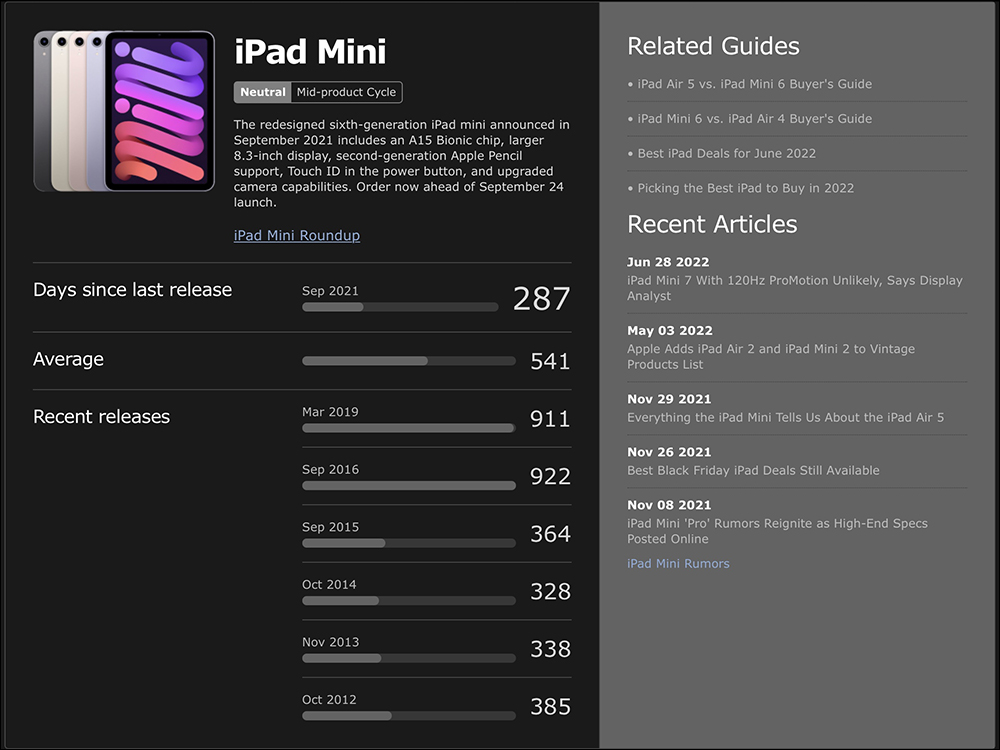
Task: Click the Sep 2016 release bar
Action: pos(409,486)
